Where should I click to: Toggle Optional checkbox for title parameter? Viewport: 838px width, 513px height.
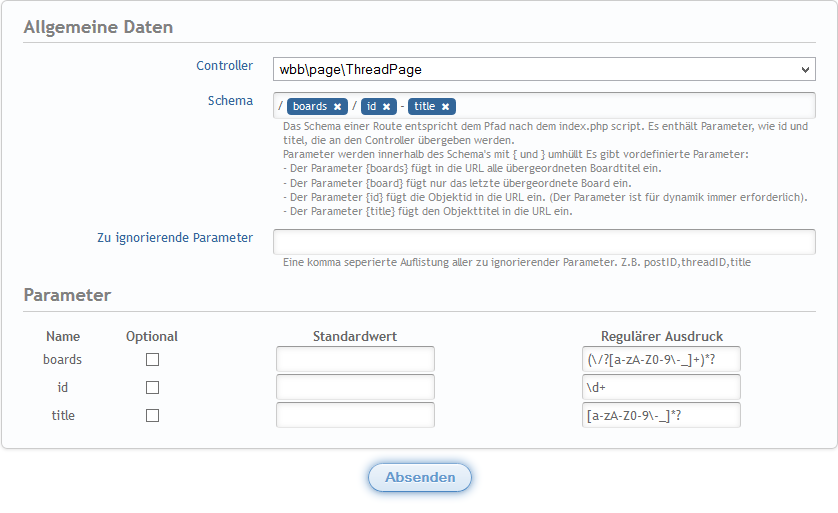coord(152,415)
